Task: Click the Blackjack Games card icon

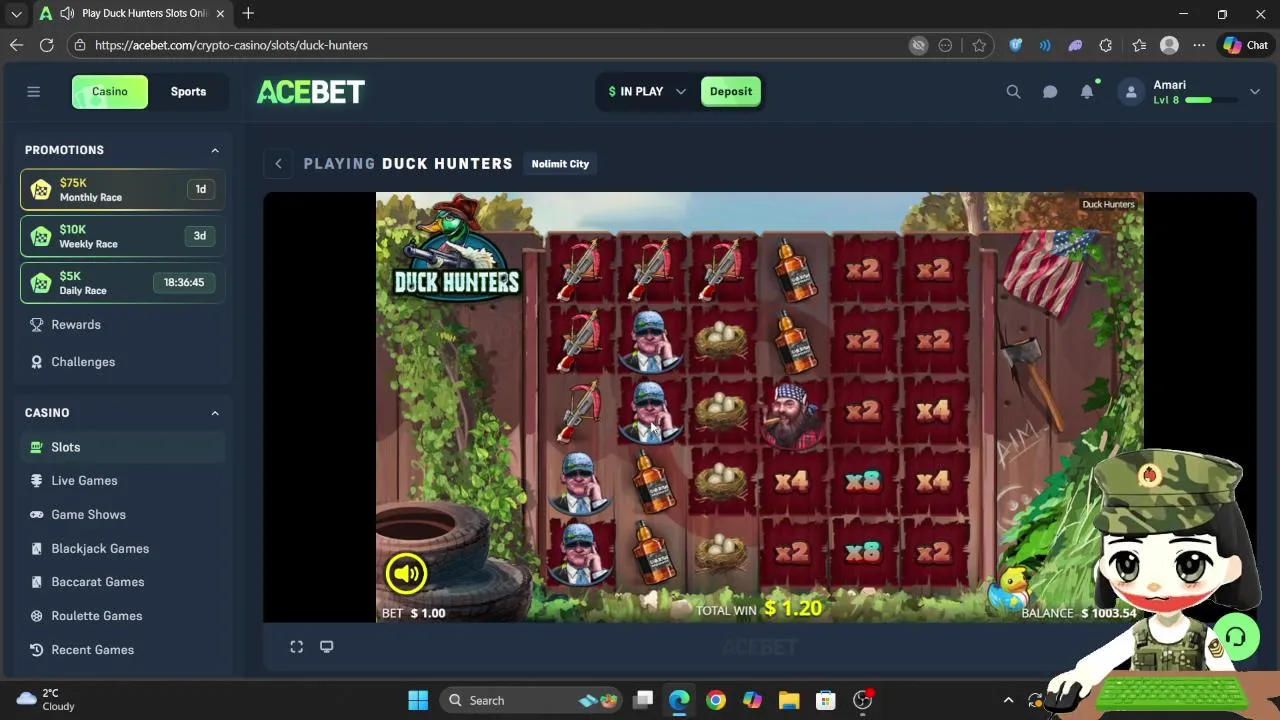Action: 37,549
